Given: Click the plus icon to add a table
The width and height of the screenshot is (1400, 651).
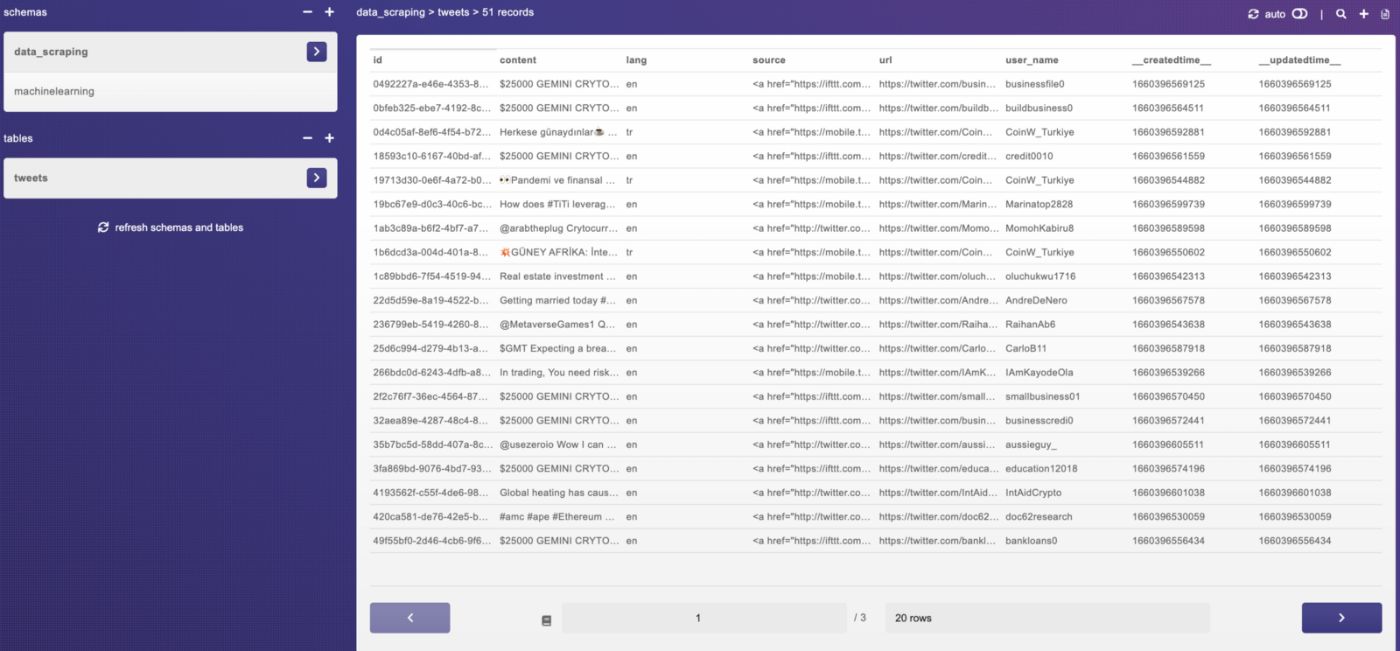Looking at the screenshot, I should click(x=329, y=138).
